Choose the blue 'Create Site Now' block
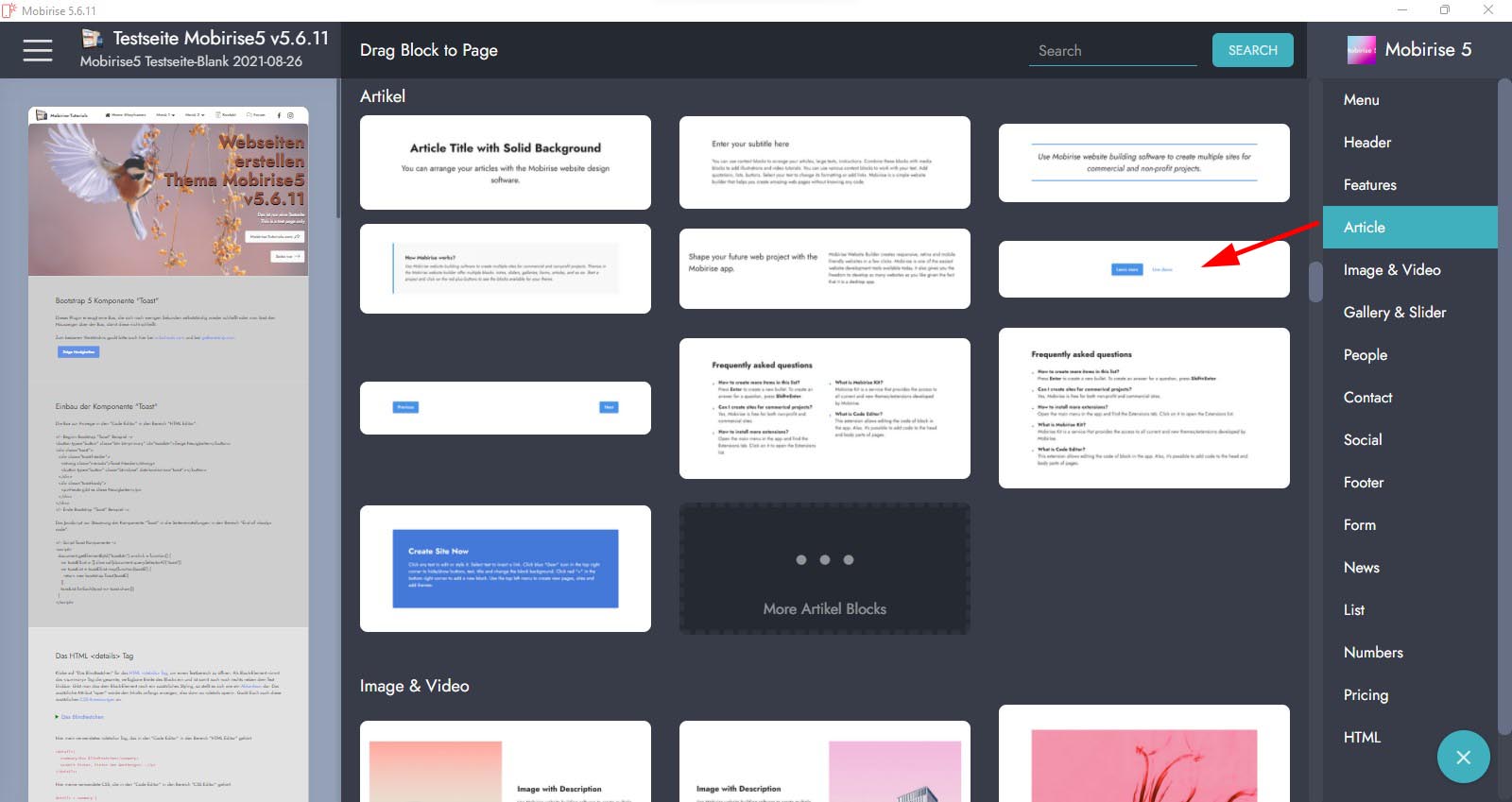1512x802 pixels. [506, 569]
